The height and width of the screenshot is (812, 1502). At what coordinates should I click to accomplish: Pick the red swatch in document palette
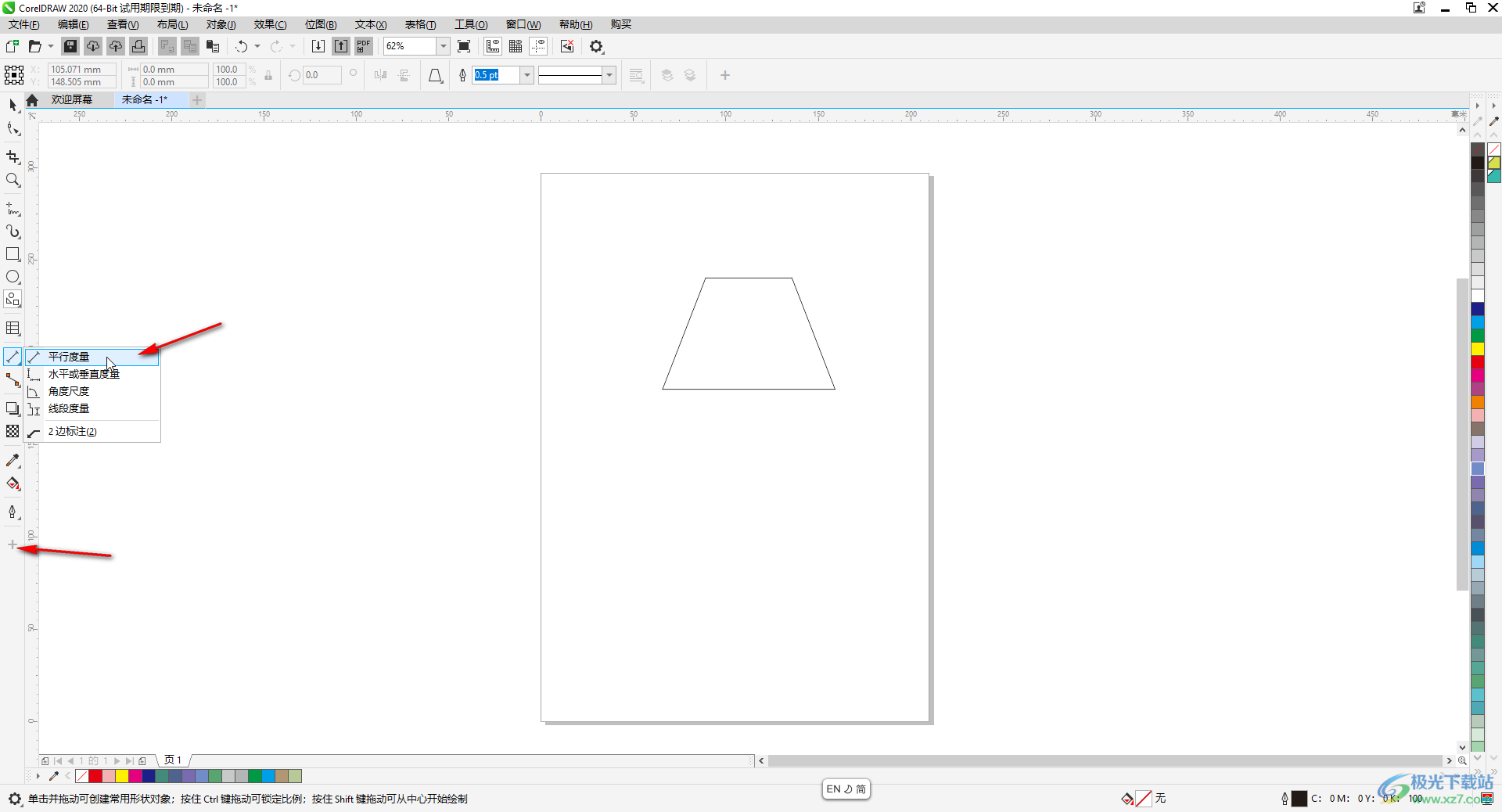click(95, 776)
